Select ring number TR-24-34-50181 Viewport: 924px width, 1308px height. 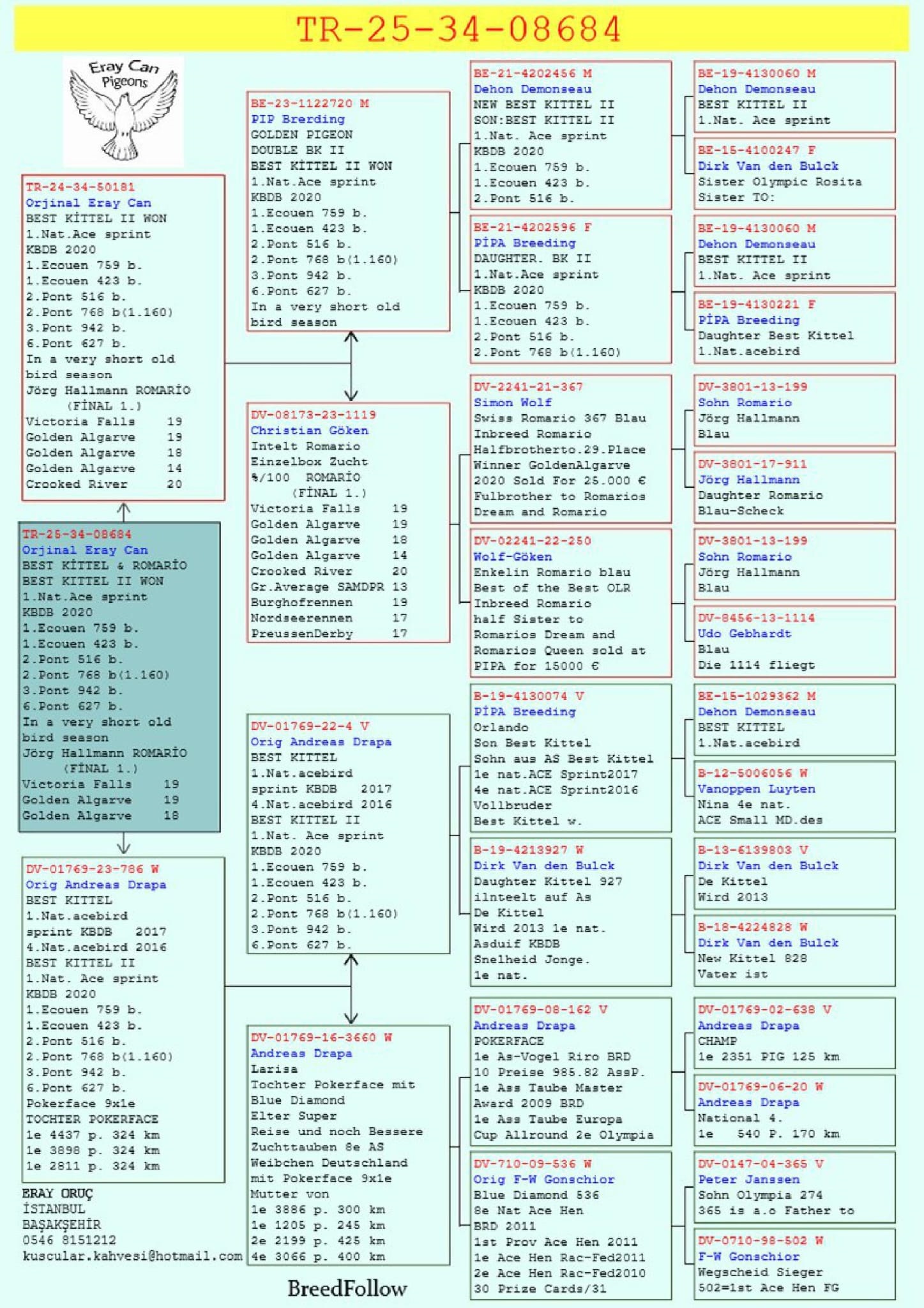80,186
